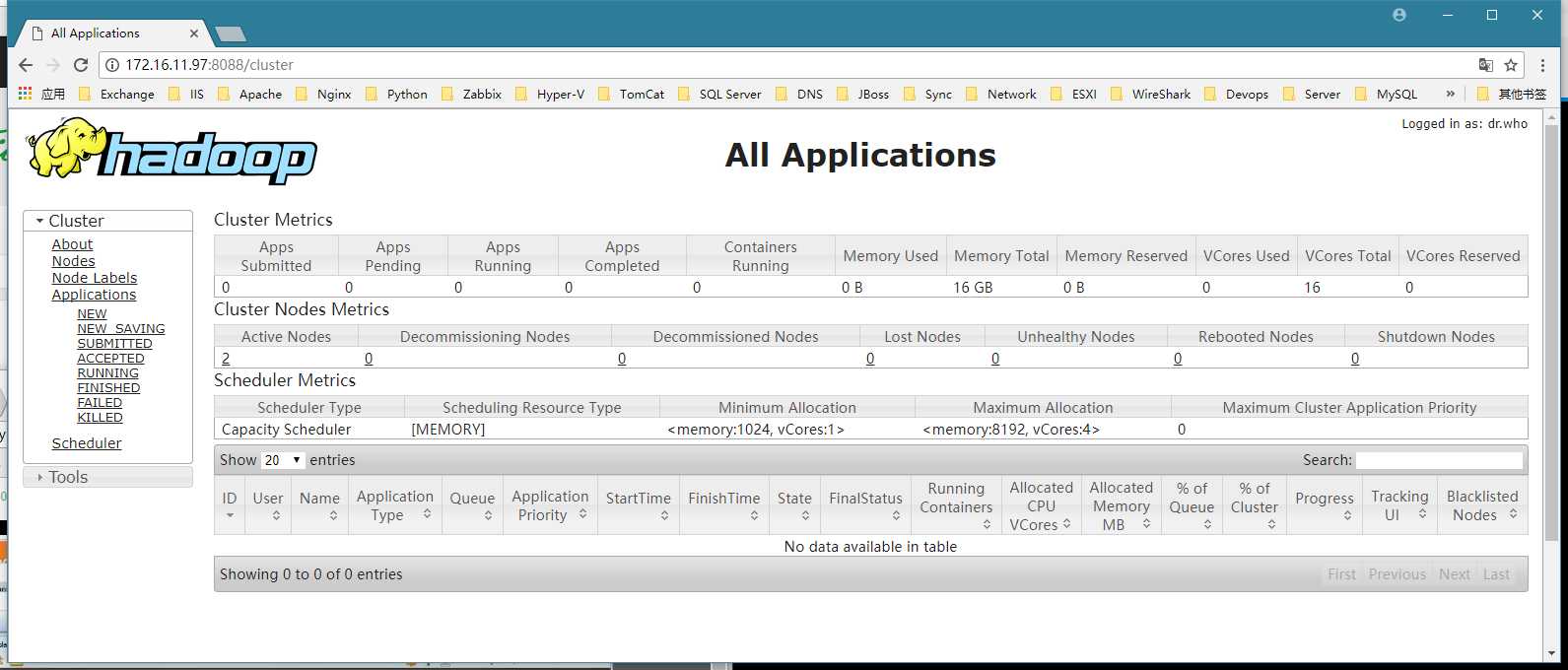Show hidden bookmarks via double-chevron

[1450, 94]
